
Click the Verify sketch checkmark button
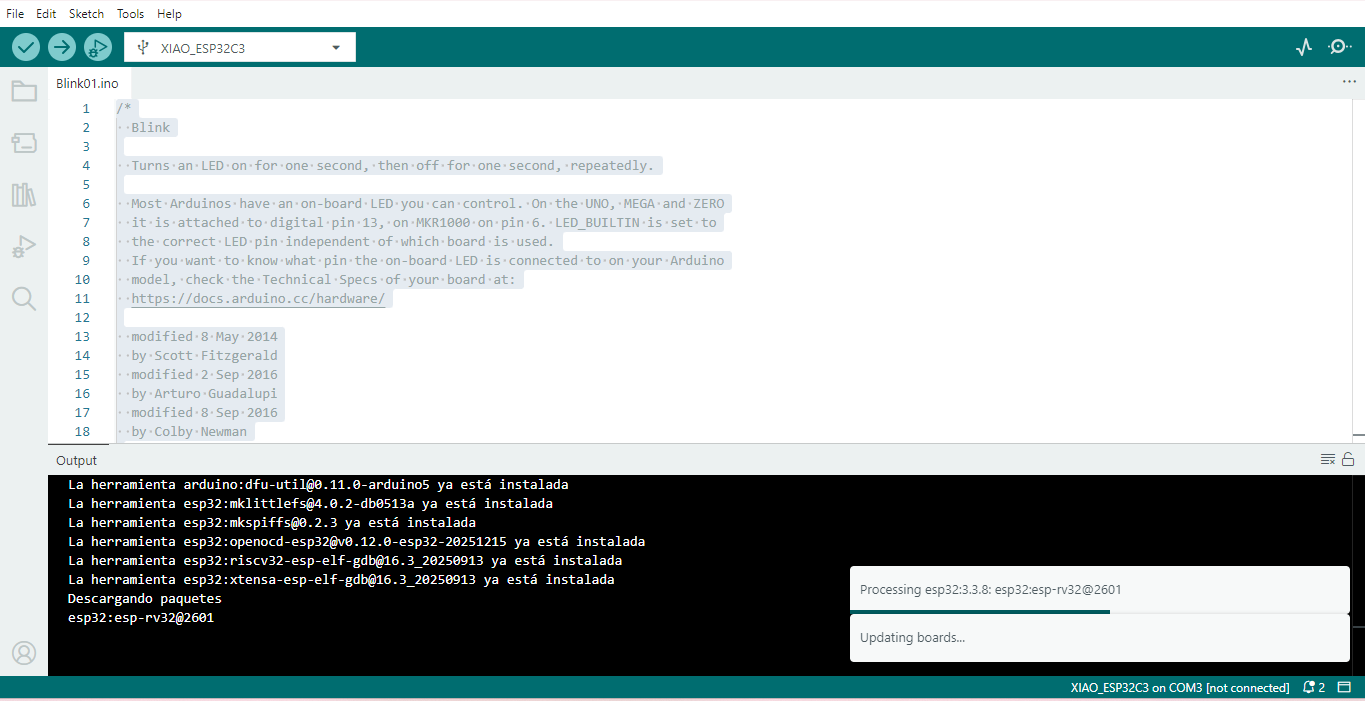[26, 47]
